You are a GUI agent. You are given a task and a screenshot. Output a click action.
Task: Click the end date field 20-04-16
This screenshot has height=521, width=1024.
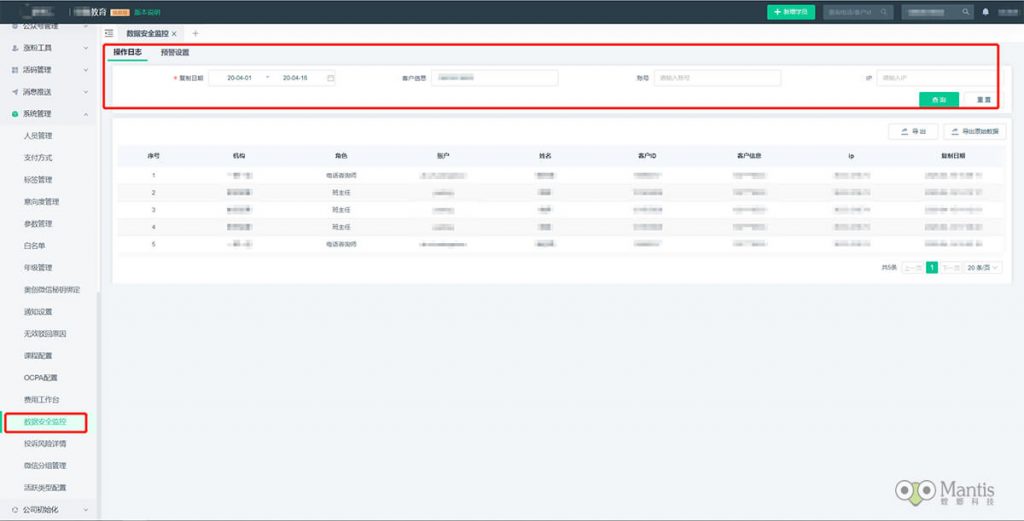[295, 78]
